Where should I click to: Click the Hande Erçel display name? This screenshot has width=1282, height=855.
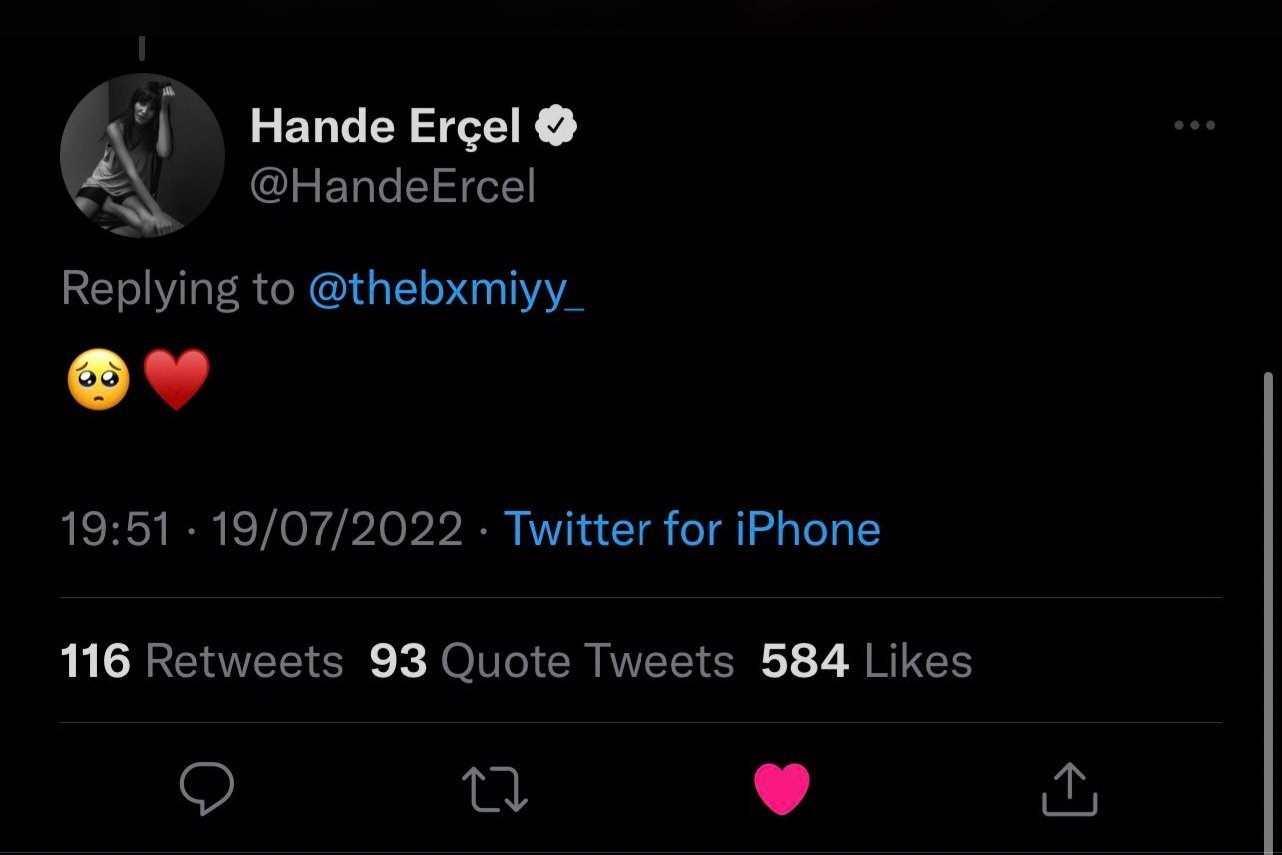tap(385, 127)
